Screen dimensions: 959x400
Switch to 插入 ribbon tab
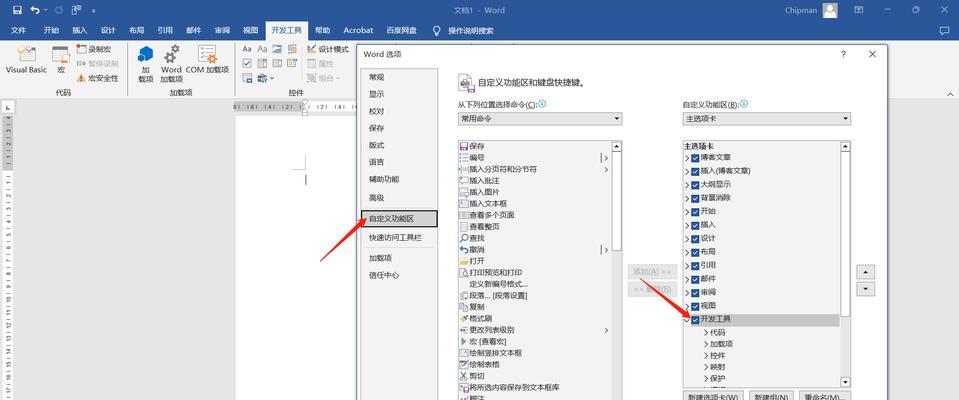click(x=80, y=30)
